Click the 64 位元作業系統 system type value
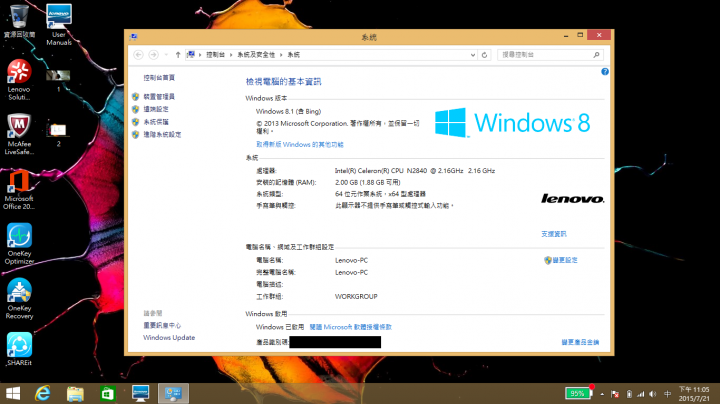Viewport: 720px width, 404px height. [x=380, y=194]
